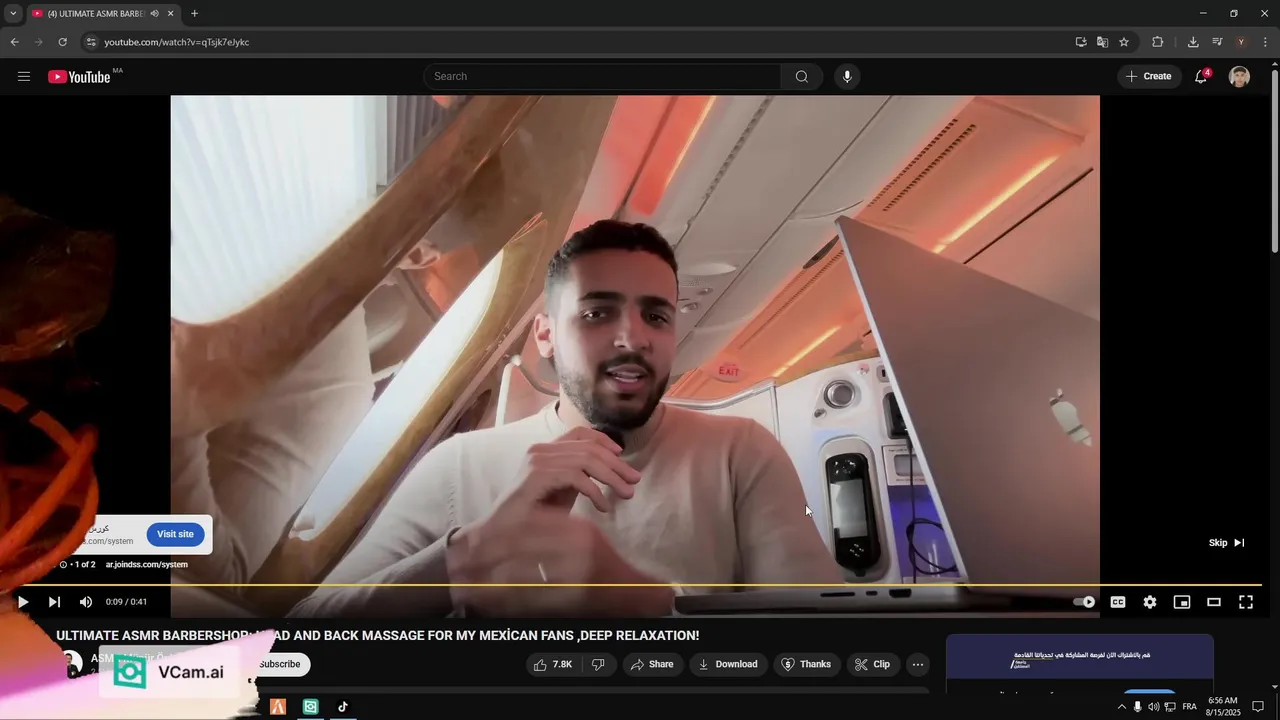Translate this page icon
Screen dimensions: 1280x720
[x=1102, y=42]
